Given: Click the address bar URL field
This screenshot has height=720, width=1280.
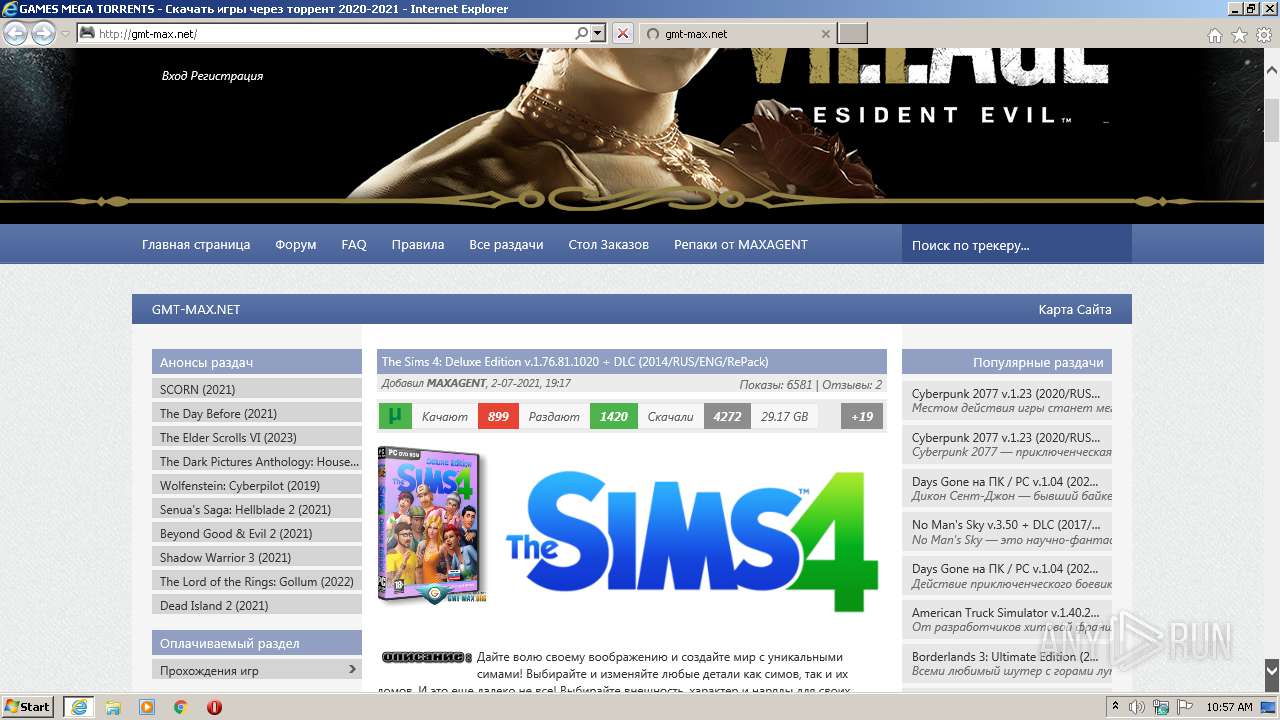Looking at the screenshot, I should (x=335, y=33).
